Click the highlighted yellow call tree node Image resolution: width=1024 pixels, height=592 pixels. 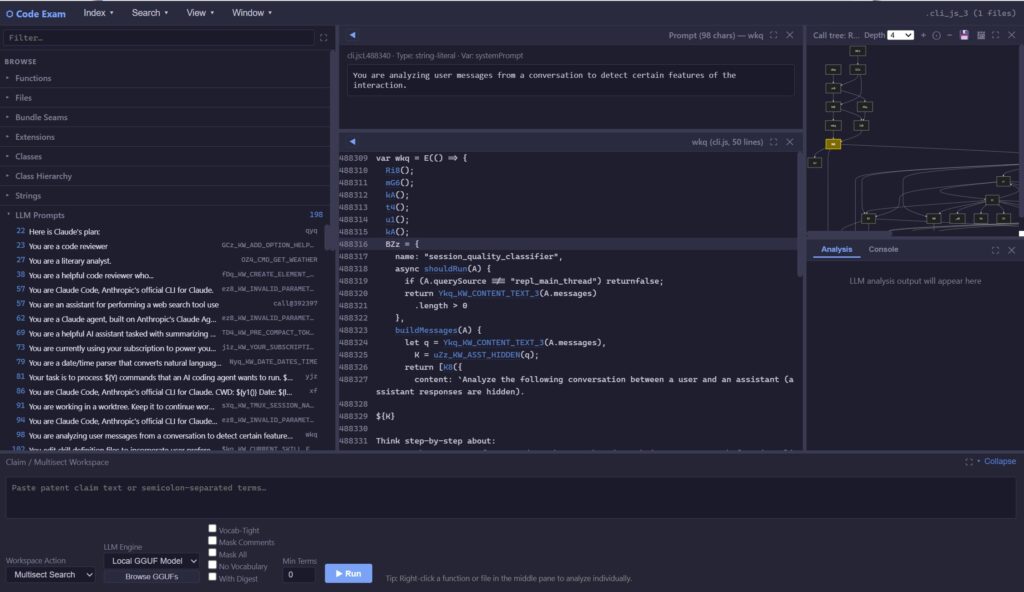pyautogui.click(x=833, y=144)
